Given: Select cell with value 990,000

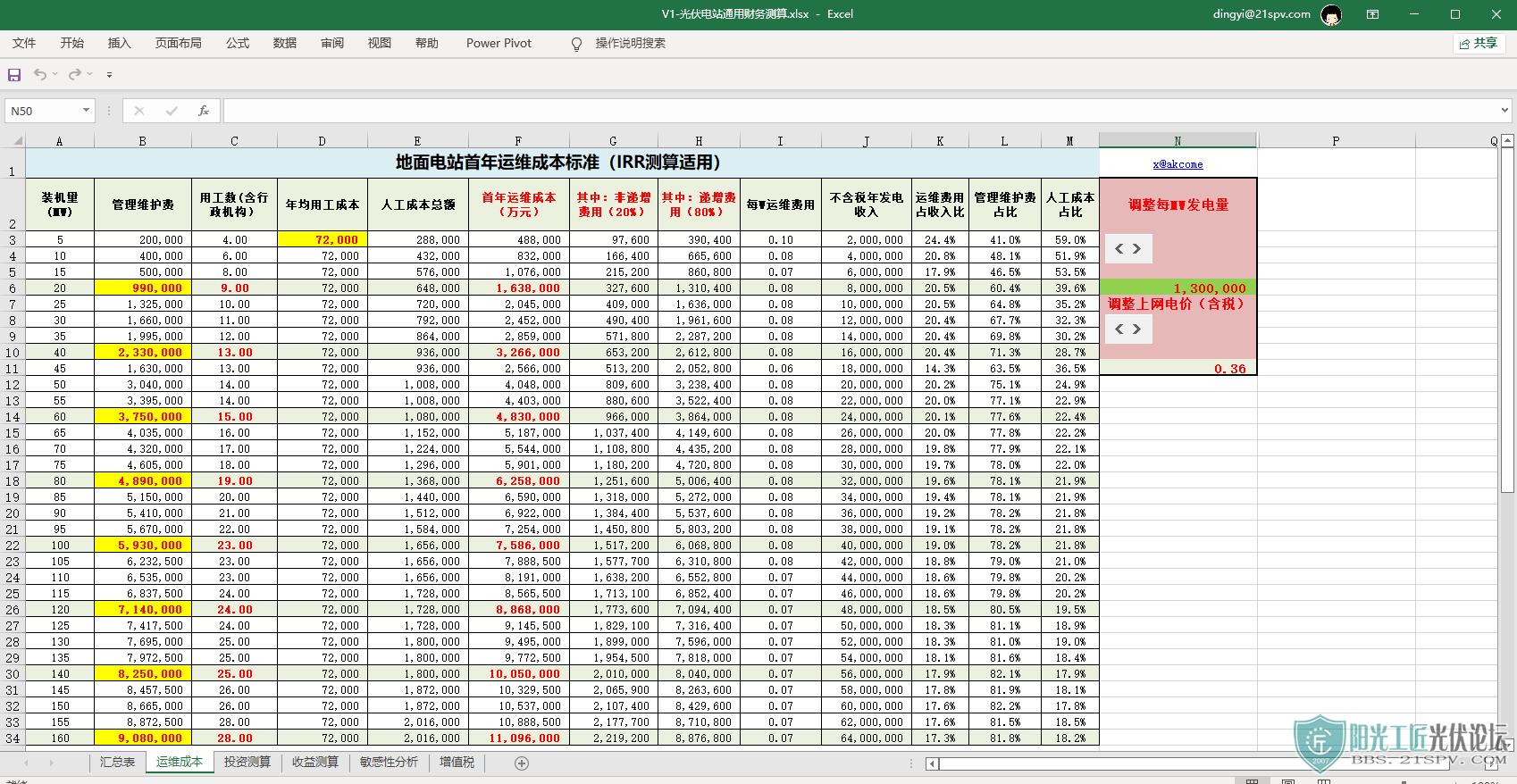Looking at the screenshot, I should pos(143,288).
